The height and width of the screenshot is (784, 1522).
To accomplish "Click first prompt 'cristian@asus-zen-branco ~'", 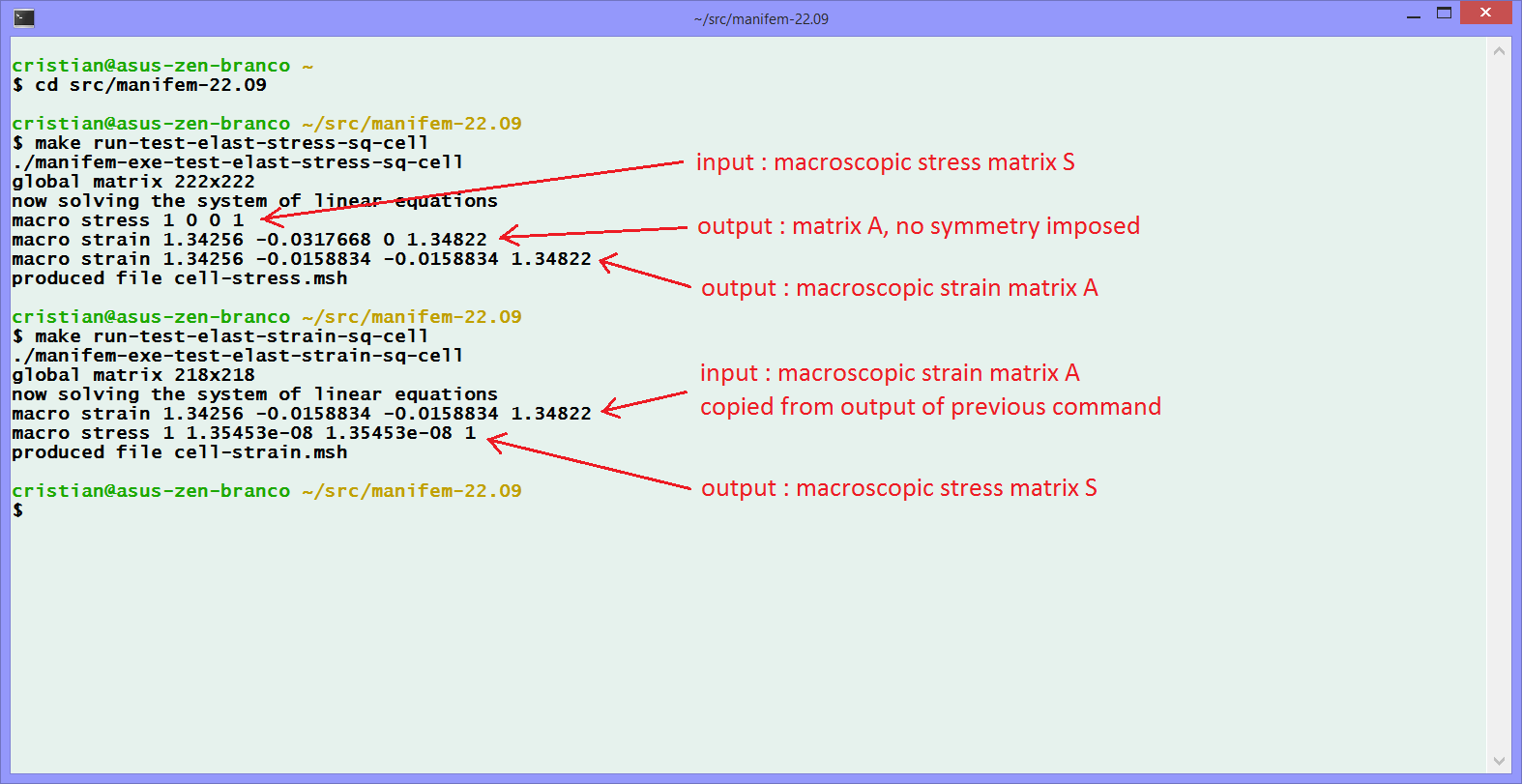I will pyautogui.click(x=162, y=66).
